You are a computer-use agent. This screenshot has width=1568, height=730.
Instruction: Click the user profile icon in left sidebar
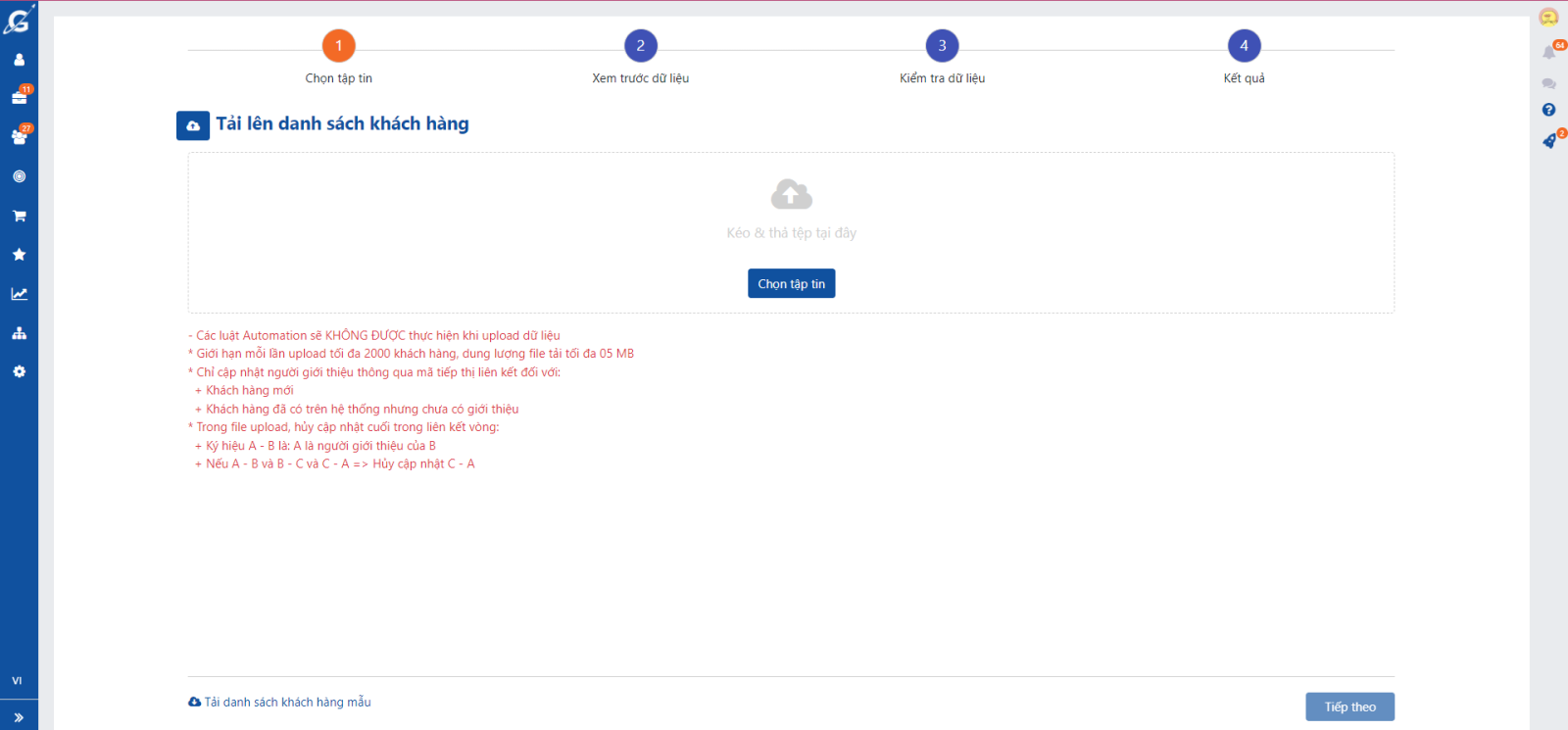[x=19, y=60]
